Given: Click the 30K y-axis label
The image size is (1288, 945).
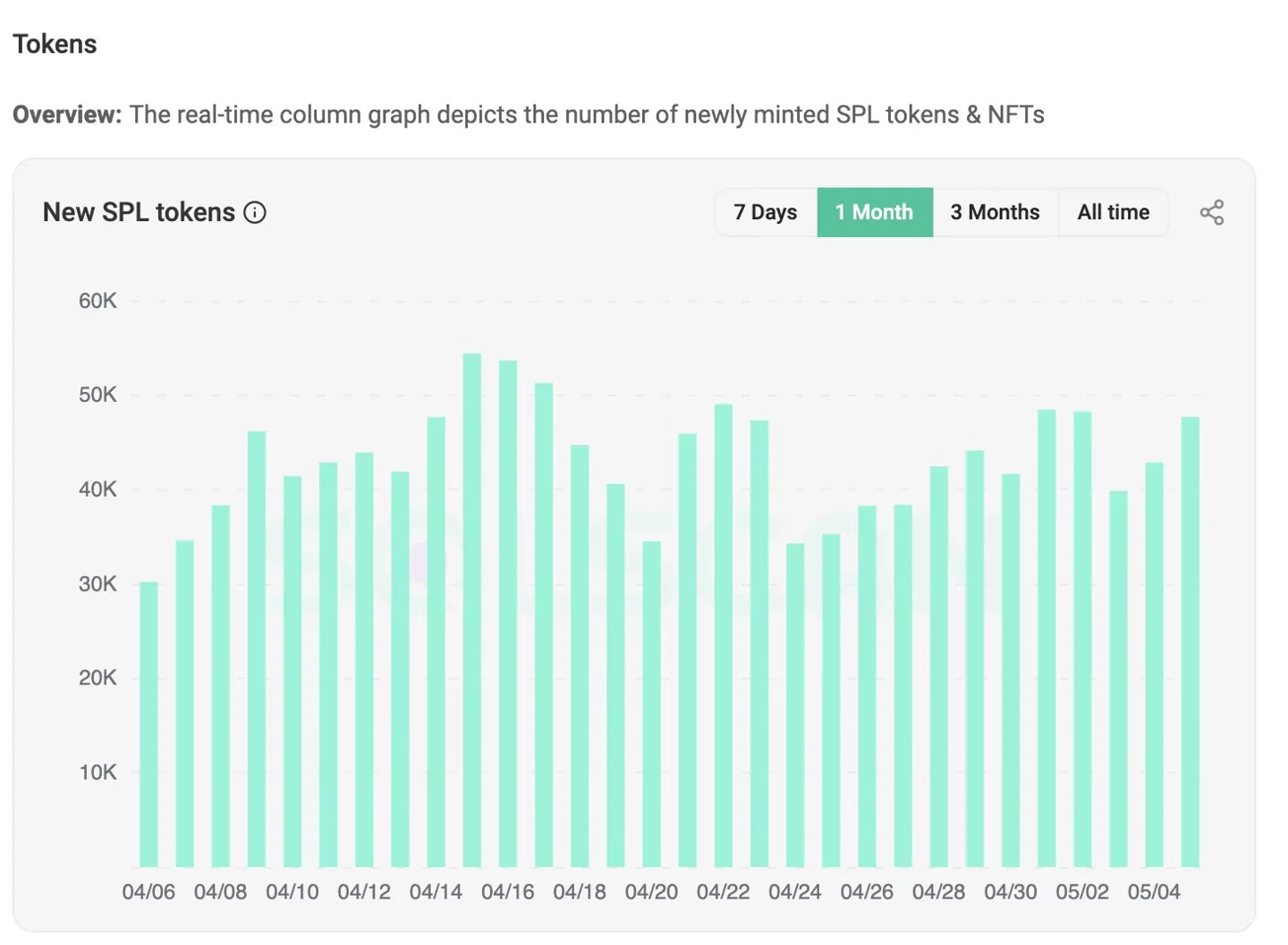Looking at the screenshot, I should point(97,584).
